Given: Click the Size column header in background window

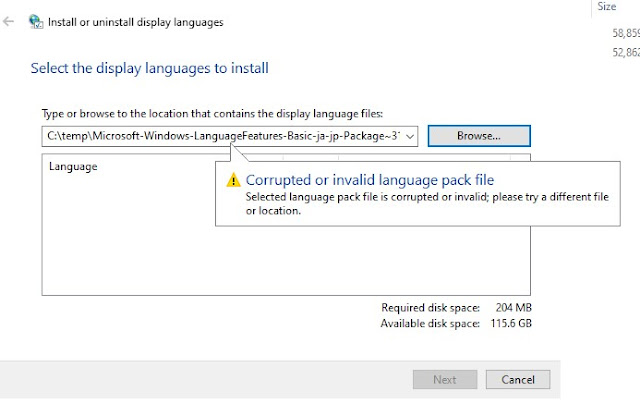Looking at the screenshot, I should tap(607, 7).
